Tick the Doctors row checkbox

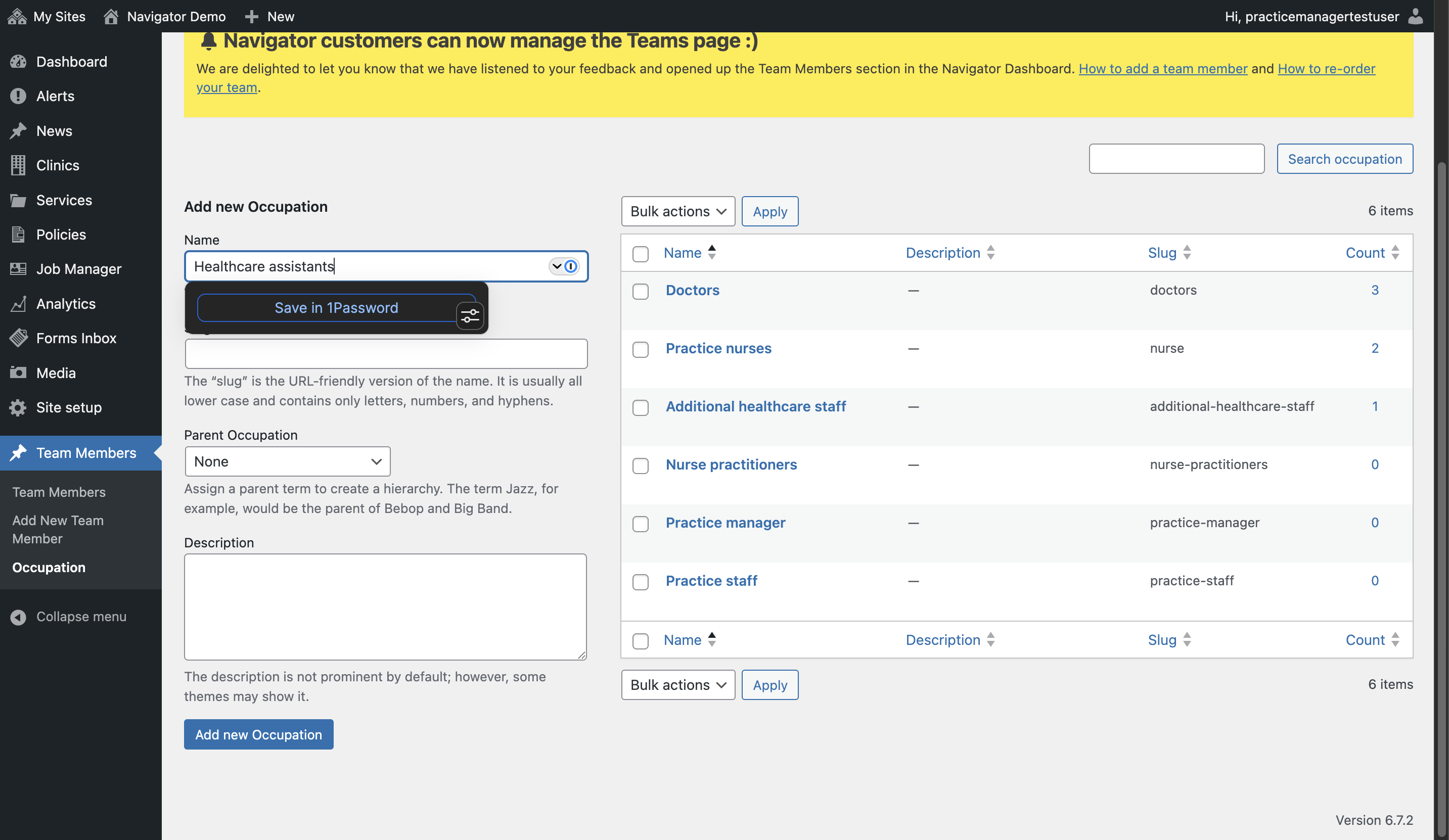tap(640, 291)
